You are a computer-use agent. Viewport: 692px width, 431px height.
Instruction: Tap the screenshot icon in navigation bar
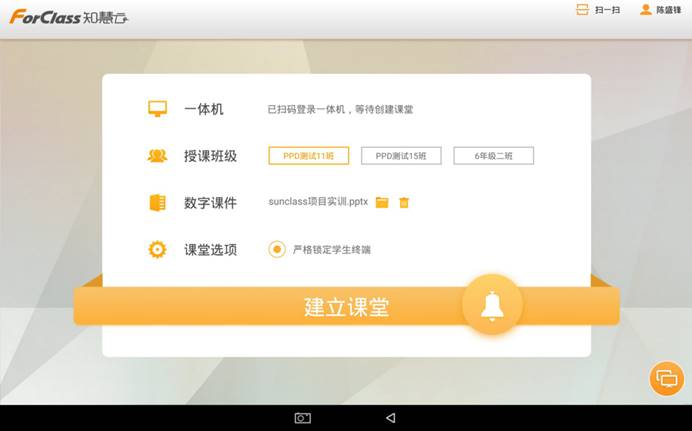302,418
